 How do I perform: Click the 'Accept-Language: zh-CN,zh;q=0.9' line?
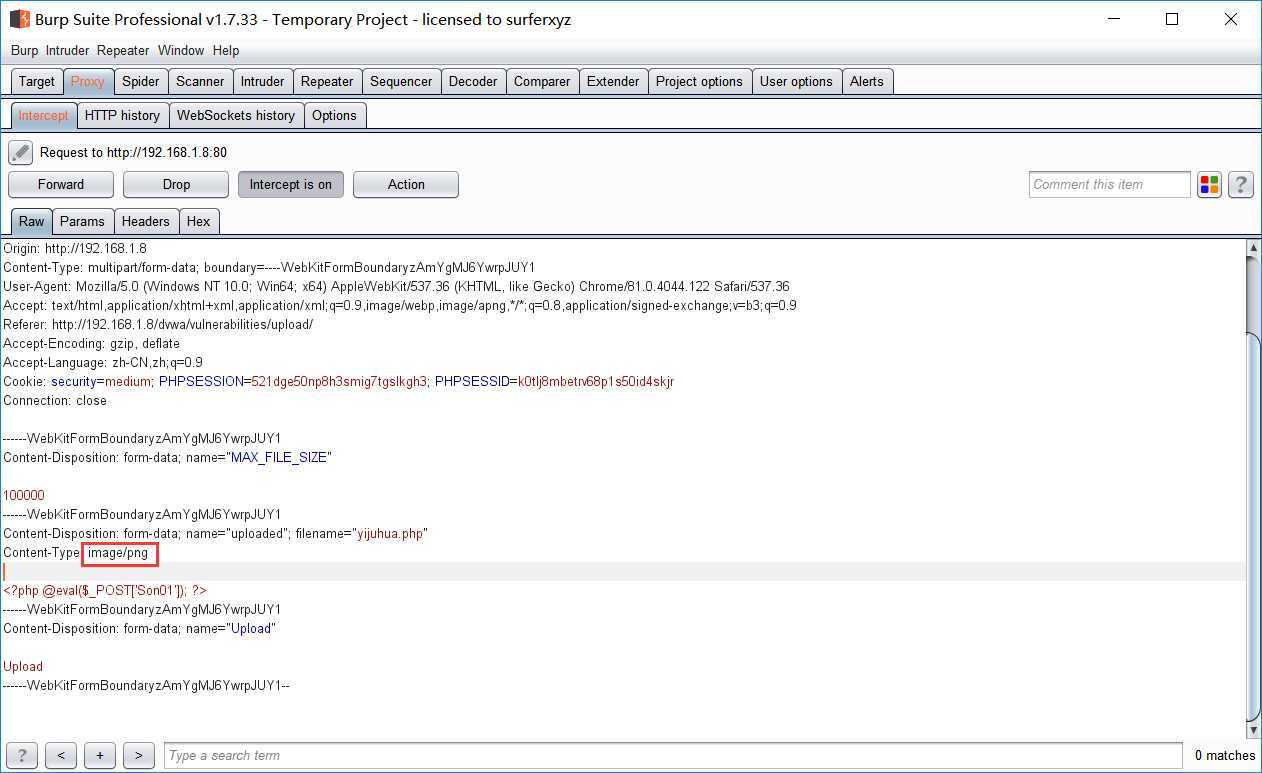coord(103,362)
